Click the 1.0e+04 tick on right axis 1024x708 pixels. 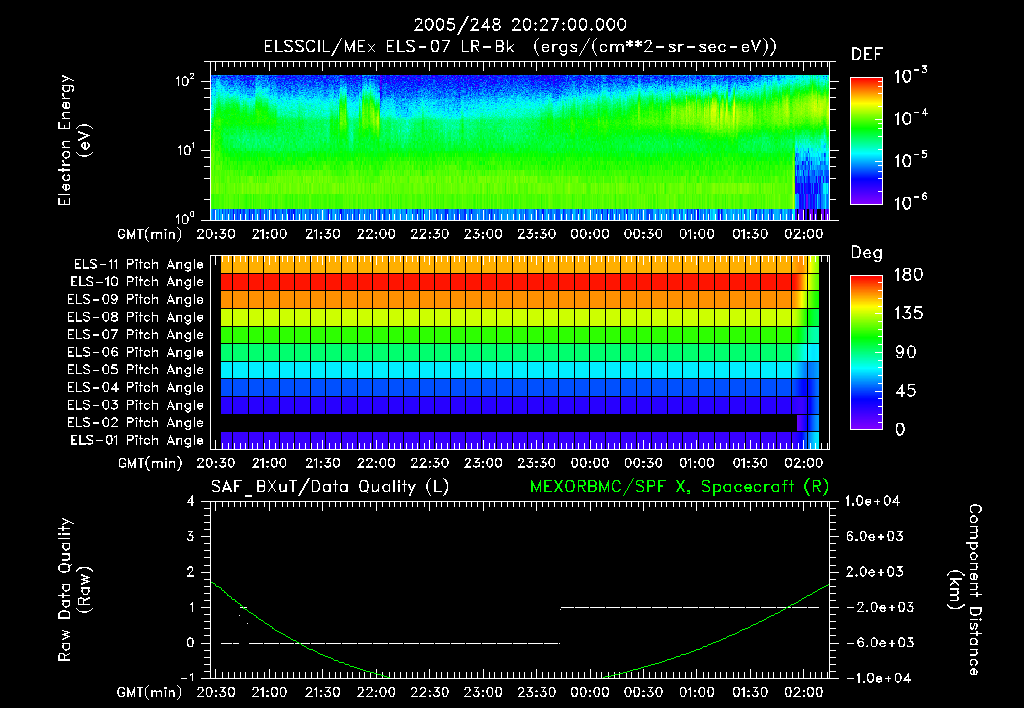[x=875, y=501]
